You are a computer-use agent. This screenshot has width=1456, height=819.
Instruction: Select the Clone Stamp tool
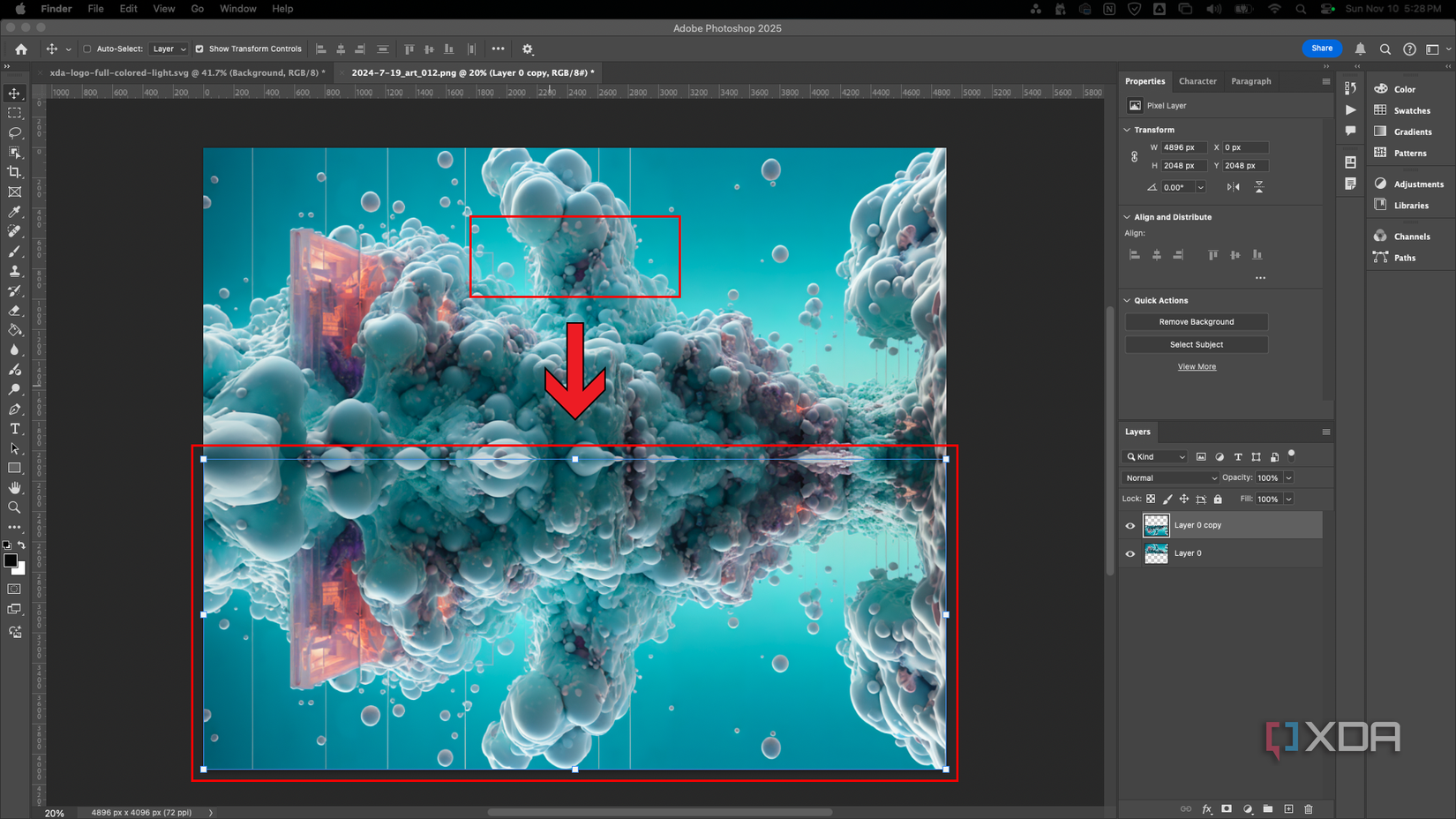point(14,271)
